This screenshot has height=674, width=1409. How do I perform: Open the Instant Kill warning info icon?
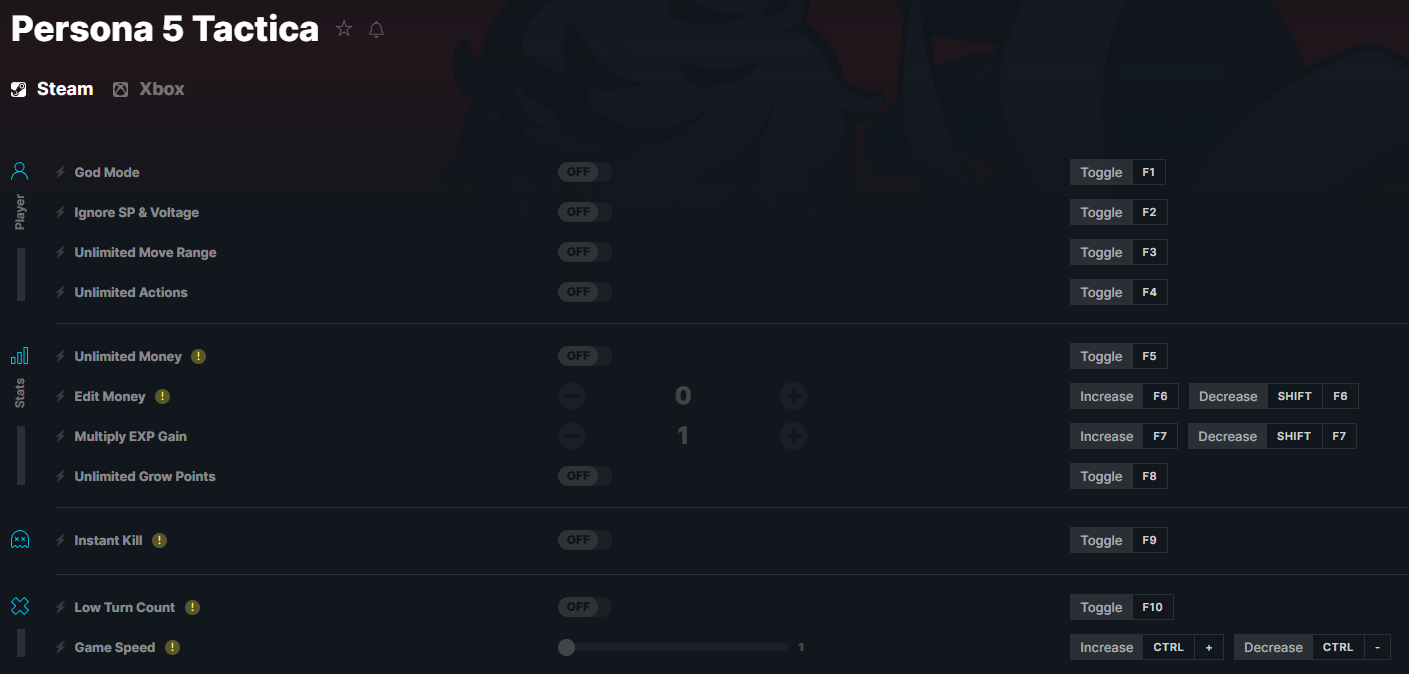pyautogui.click(x=159, y=540)
